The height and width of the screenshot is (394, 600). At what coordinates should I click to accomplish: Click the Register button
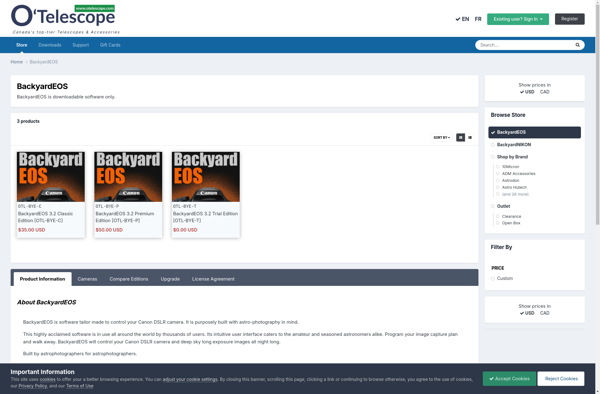coord(569,19)
